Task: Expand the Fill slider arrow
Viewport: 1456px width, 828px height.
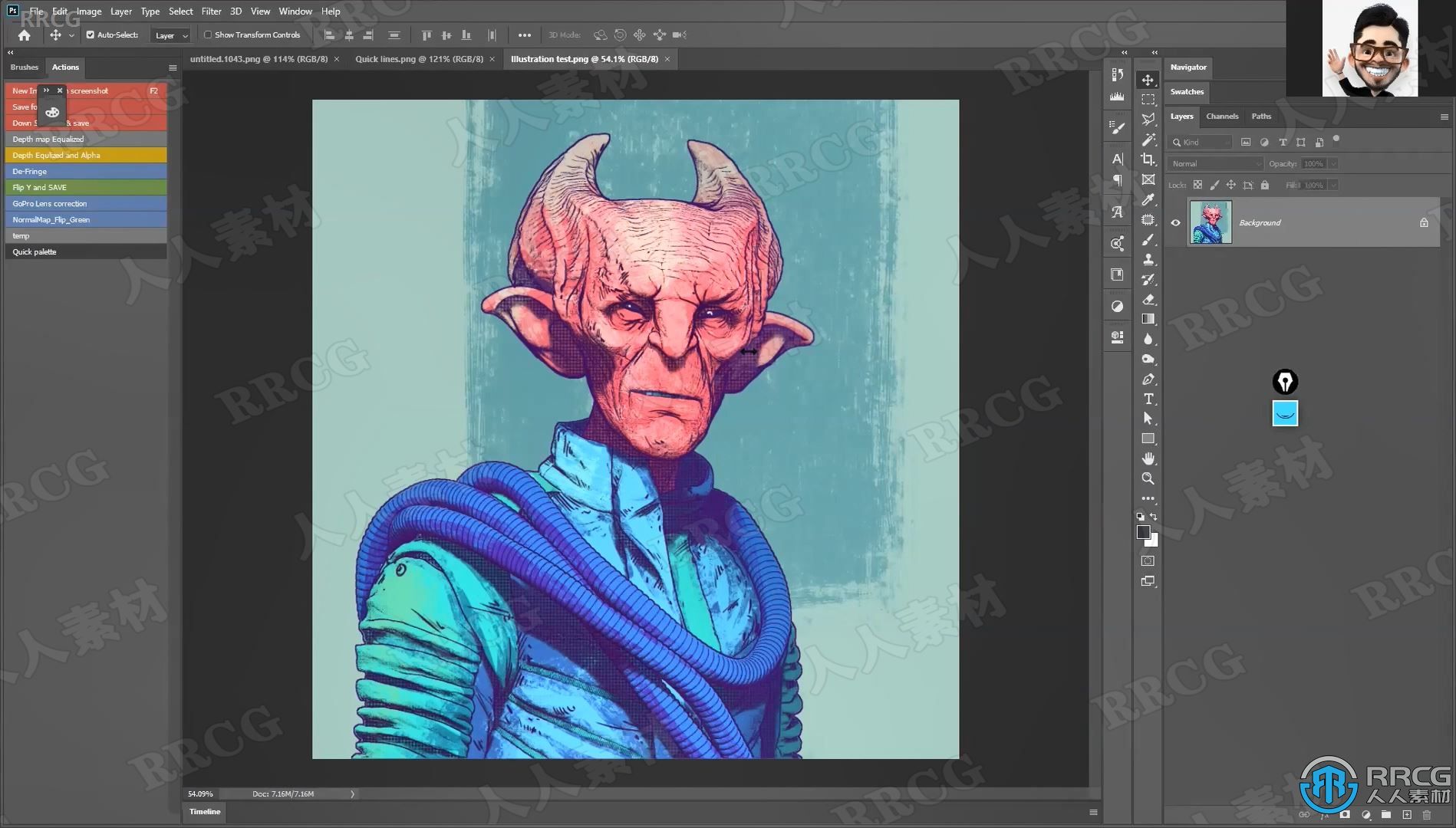Action: point(1333,186)
